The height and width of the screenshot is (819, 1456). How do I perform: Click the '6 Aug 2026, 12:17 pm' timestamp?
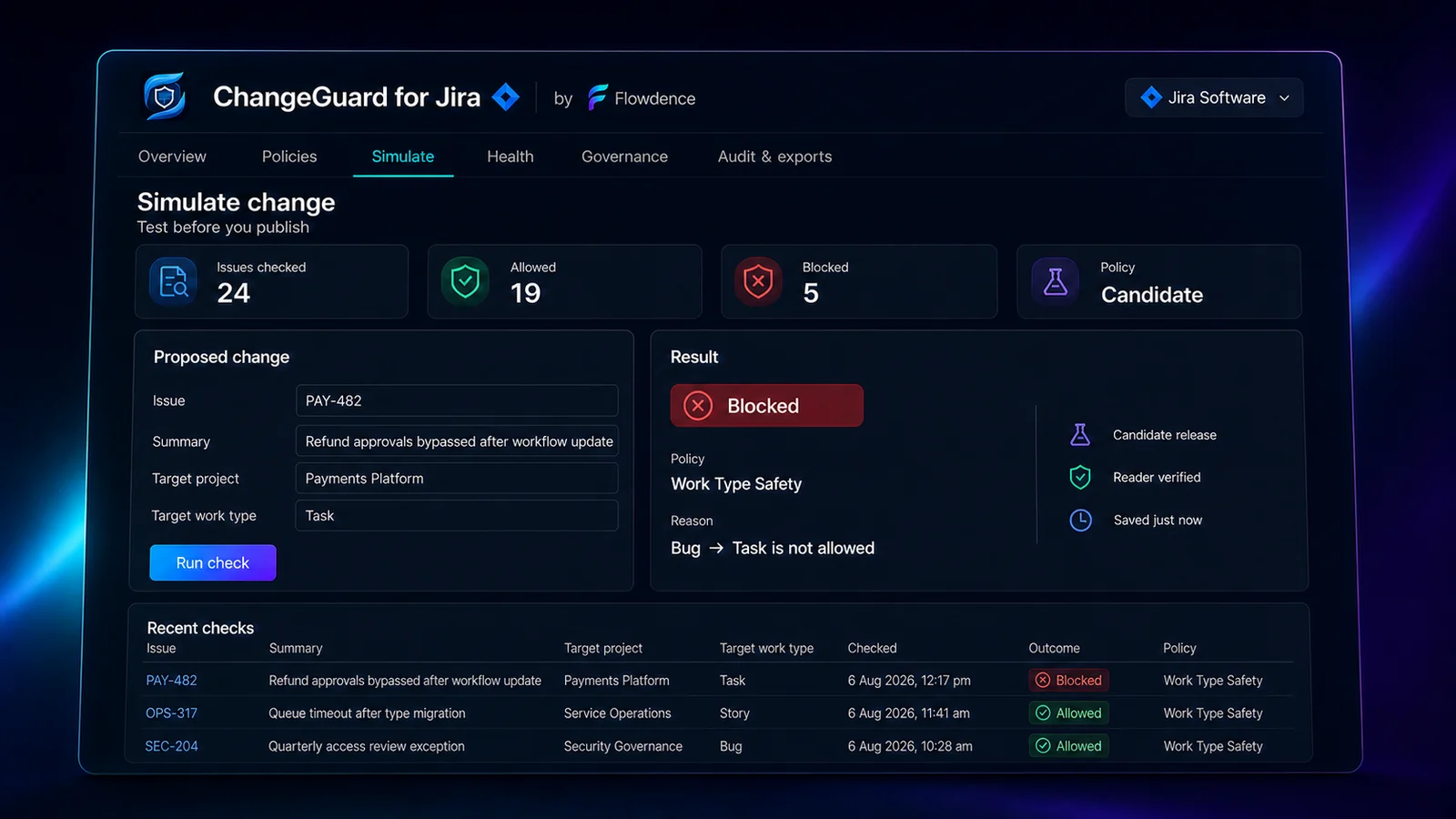point(909,681)
